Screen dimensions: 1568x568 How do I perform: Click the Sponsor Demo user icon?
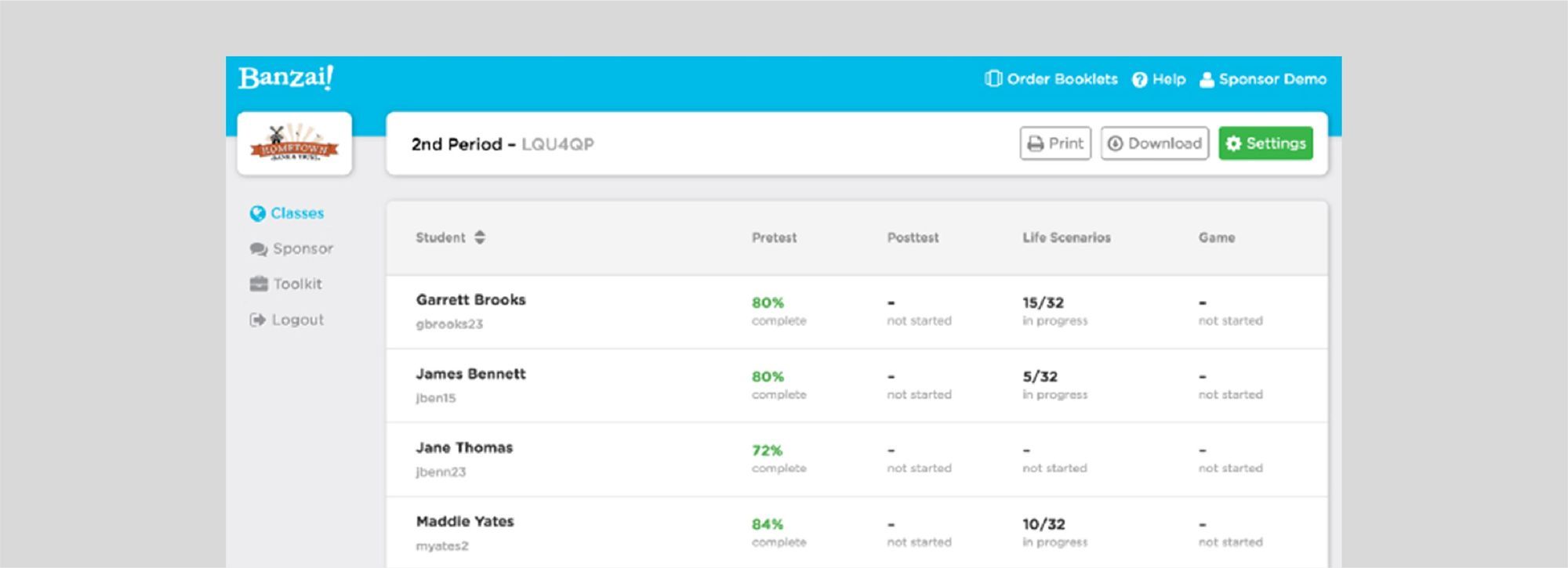pyautogui.click(x=1207, y=79)
